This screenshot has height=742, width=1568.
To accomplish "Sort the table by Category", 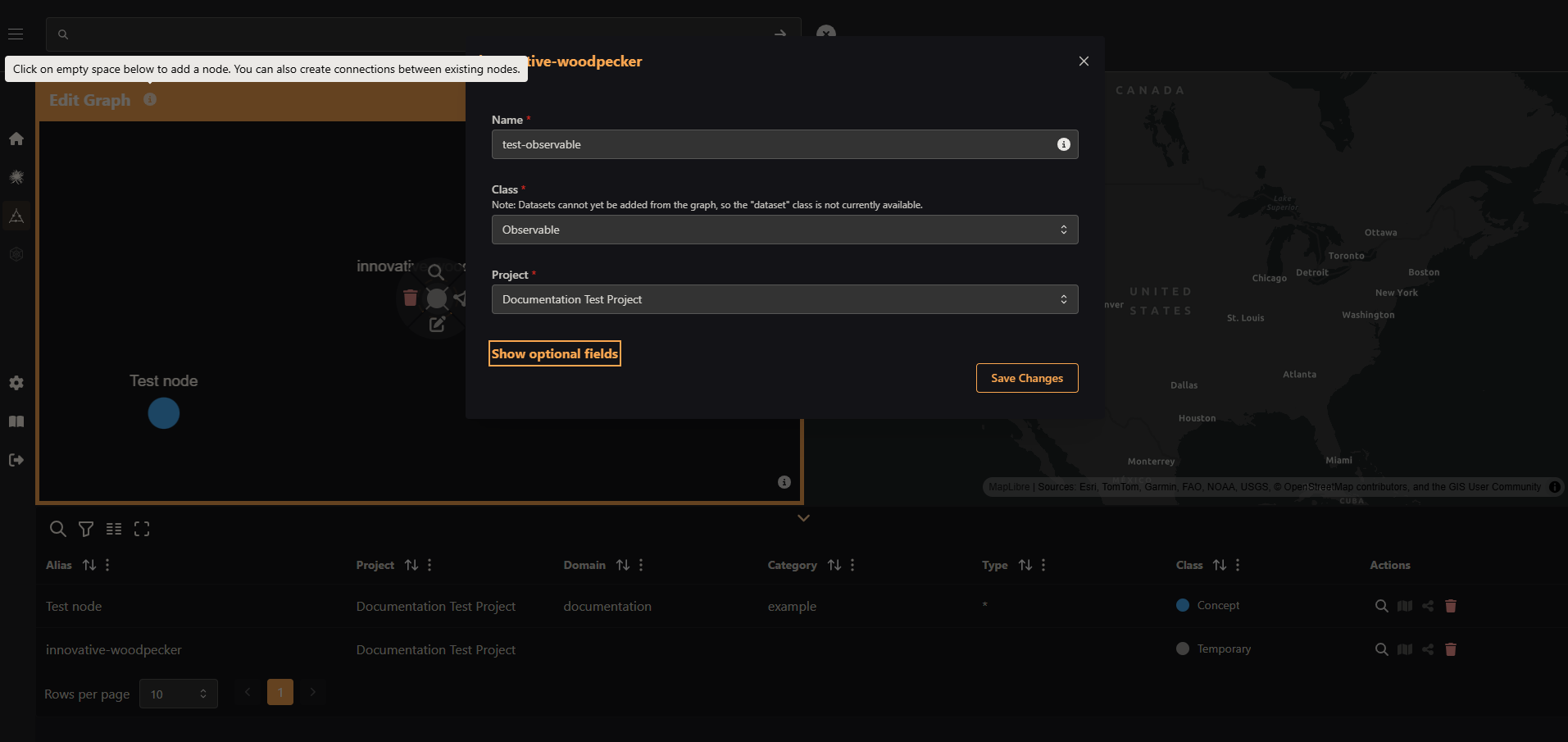I will pos(834,565).
